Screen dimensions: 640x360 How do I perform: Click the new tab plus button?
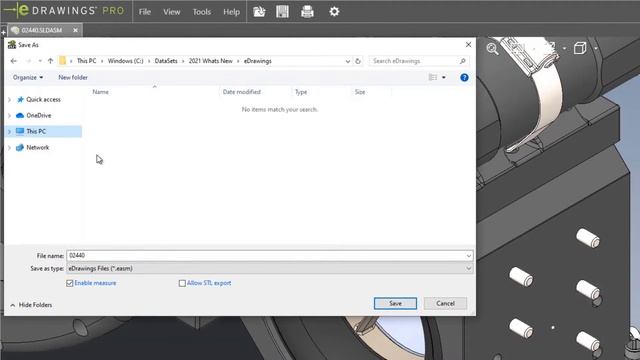coord(3,32)
